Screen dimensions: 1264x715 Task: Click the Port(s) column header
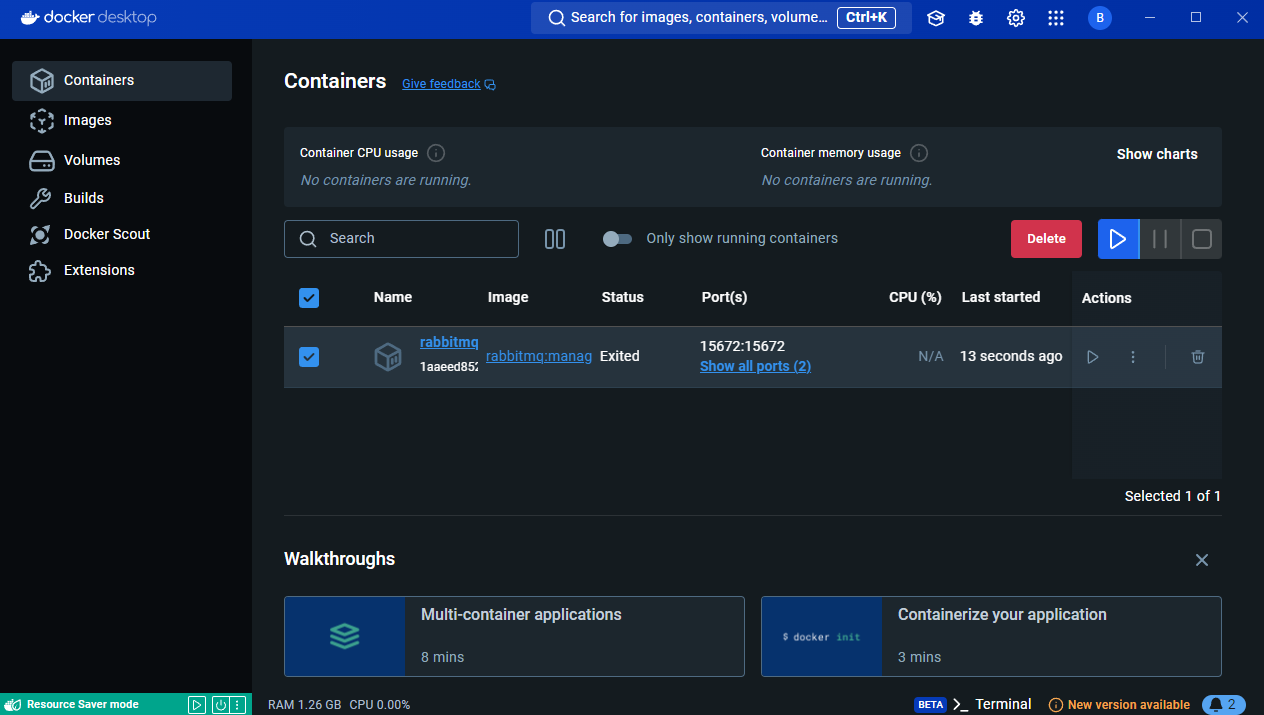click(x=725, y=298)
